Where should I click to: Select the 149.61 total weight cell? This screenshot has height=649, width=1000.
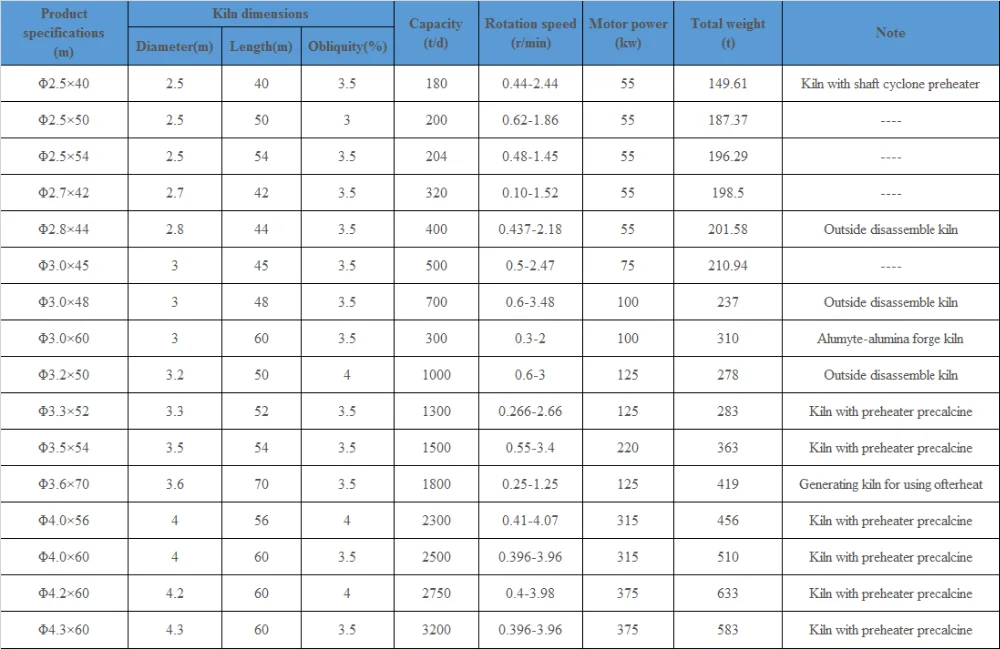point(728,84)
